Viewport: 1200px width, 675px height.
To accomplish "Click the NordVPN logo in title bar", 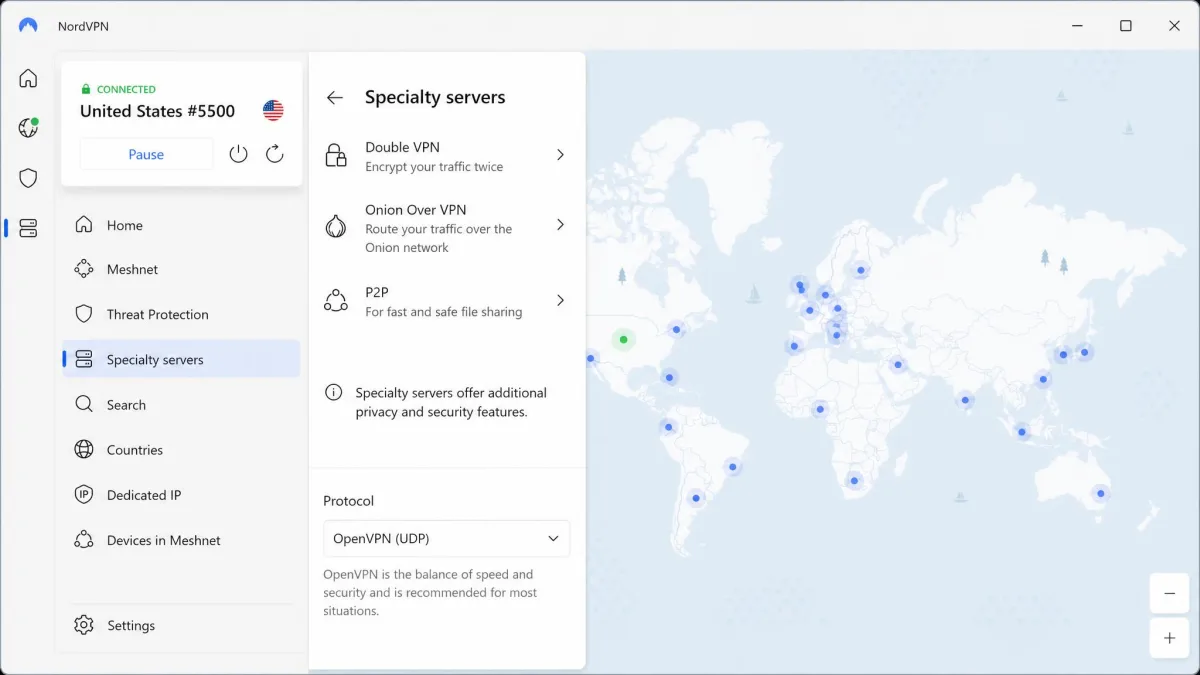I will [28, 26].
